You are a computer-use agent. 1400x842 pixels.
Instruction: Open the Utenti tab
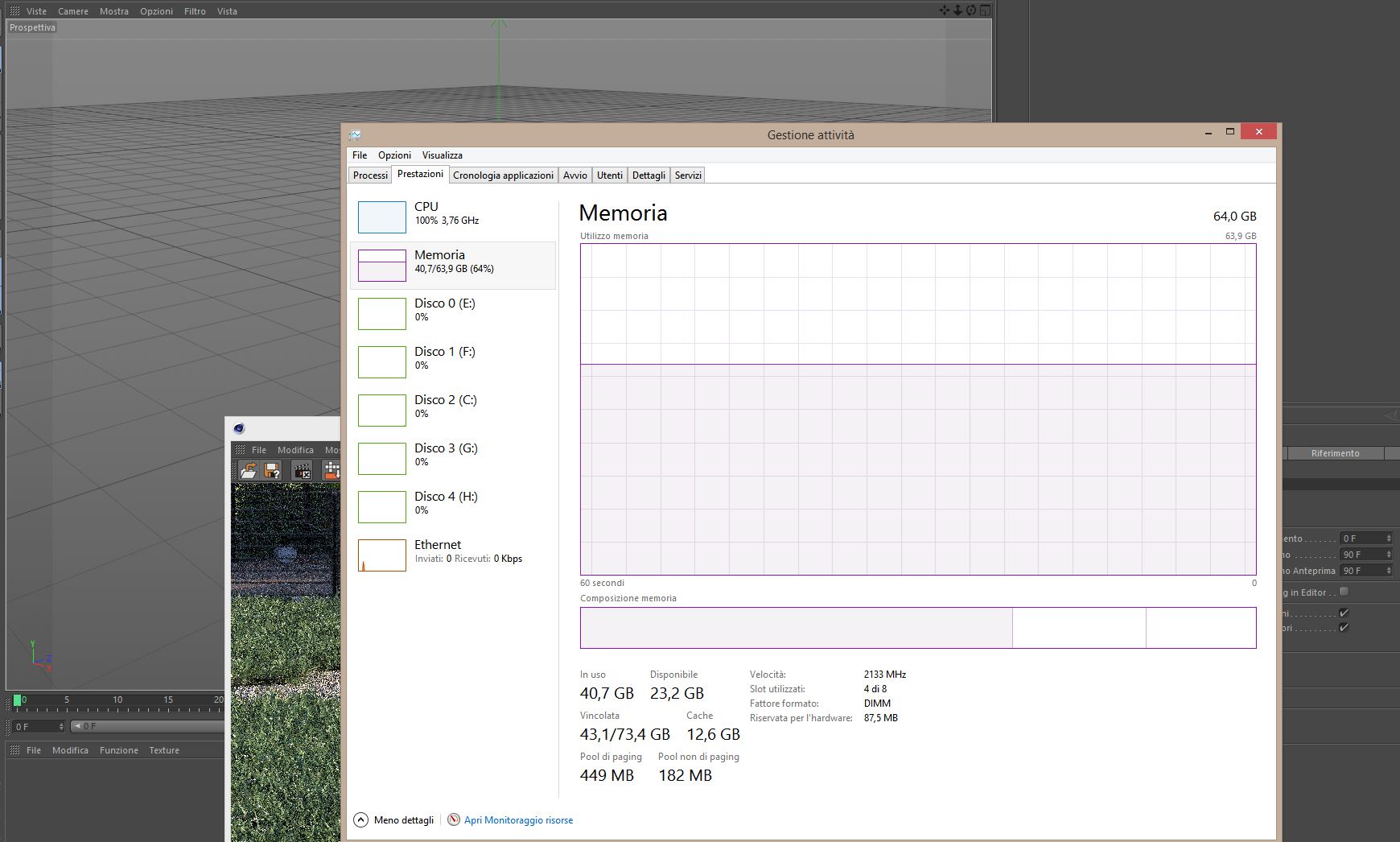click(609, 175)
